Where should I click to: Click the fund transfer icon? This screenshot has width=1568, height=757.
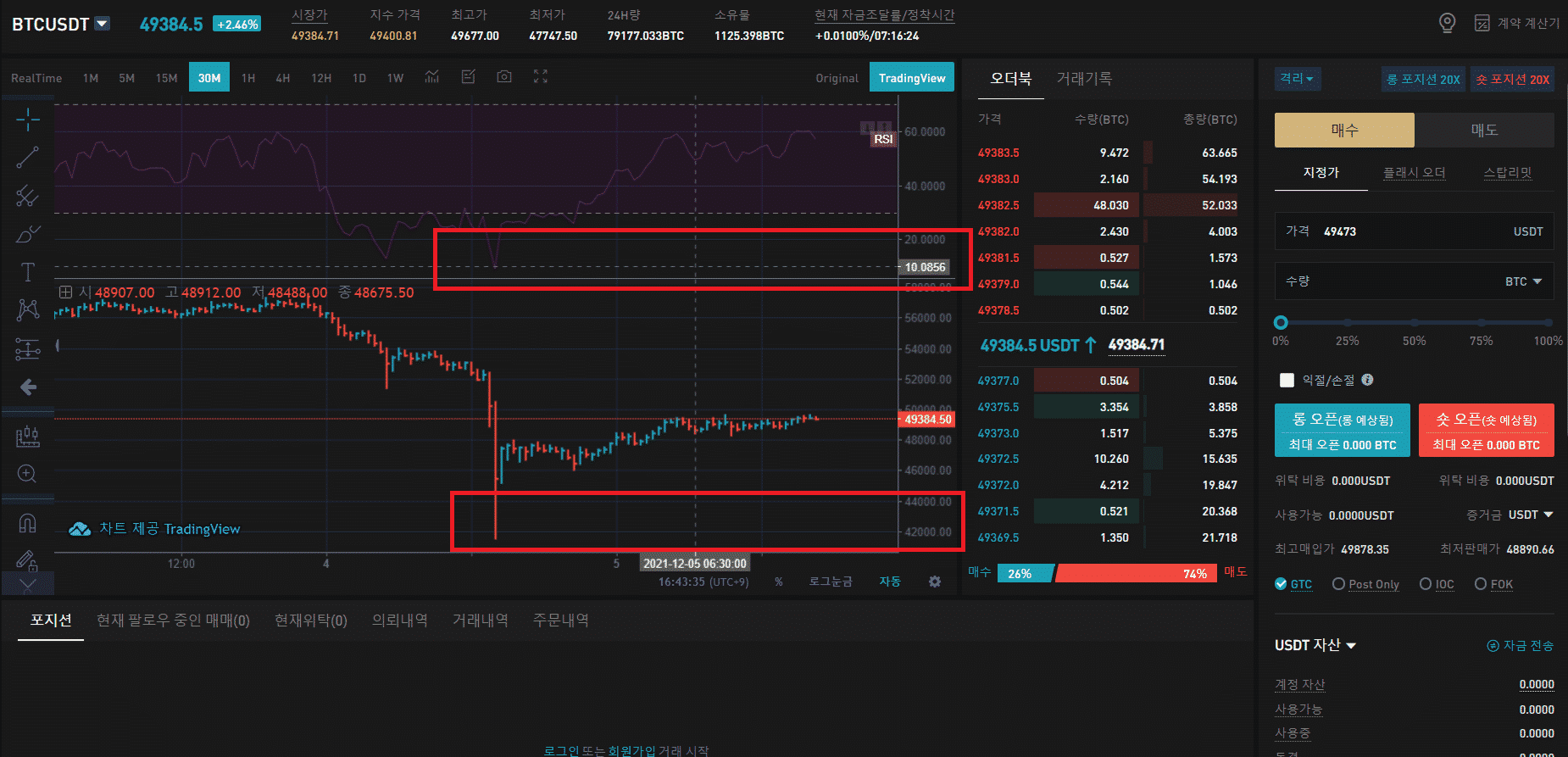(x=1493, y=646)
